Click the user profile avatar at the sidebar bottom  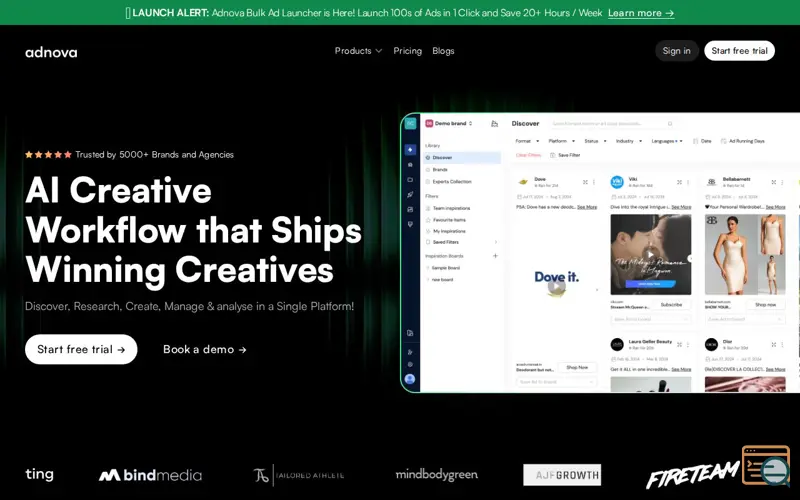pyautogui.click(x=410, y=379)
